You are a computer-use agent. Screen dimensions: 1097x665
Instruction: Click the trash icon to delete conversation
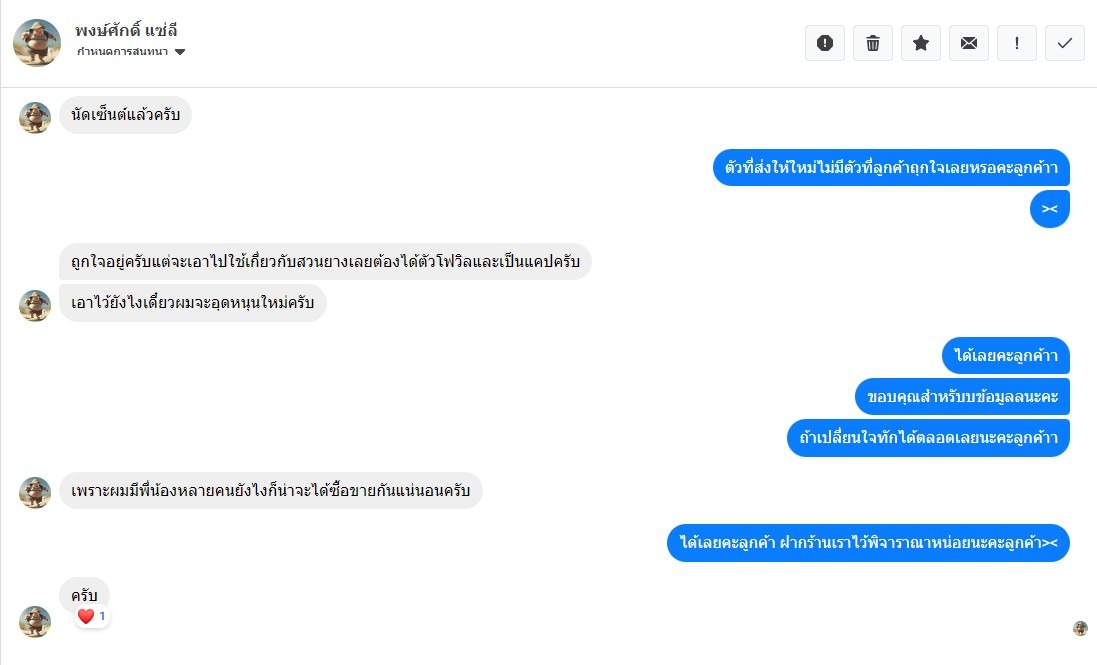(873, 43)
